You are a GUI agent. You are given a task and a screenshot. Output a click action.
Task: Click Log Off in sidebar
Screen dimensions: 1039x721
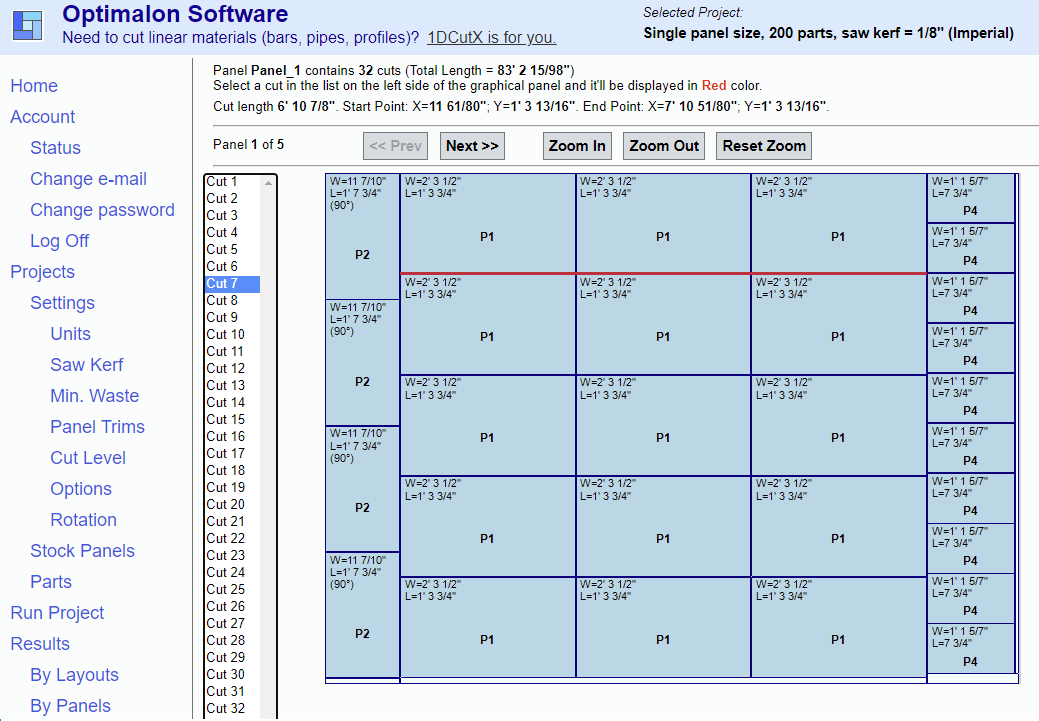coord(59,241)
